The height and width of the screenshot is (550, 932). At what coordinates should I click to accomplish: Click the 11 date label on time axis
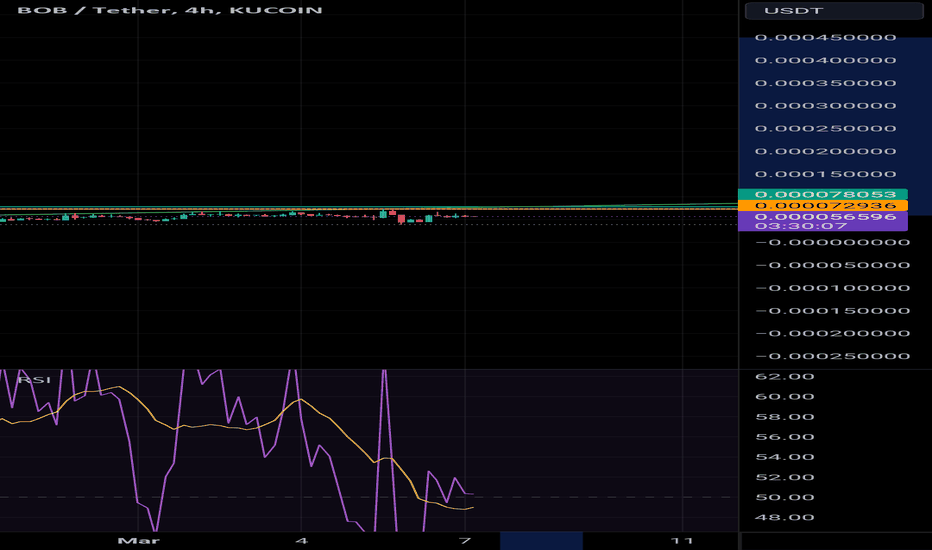pyautogui.click(x=682, y=540)
